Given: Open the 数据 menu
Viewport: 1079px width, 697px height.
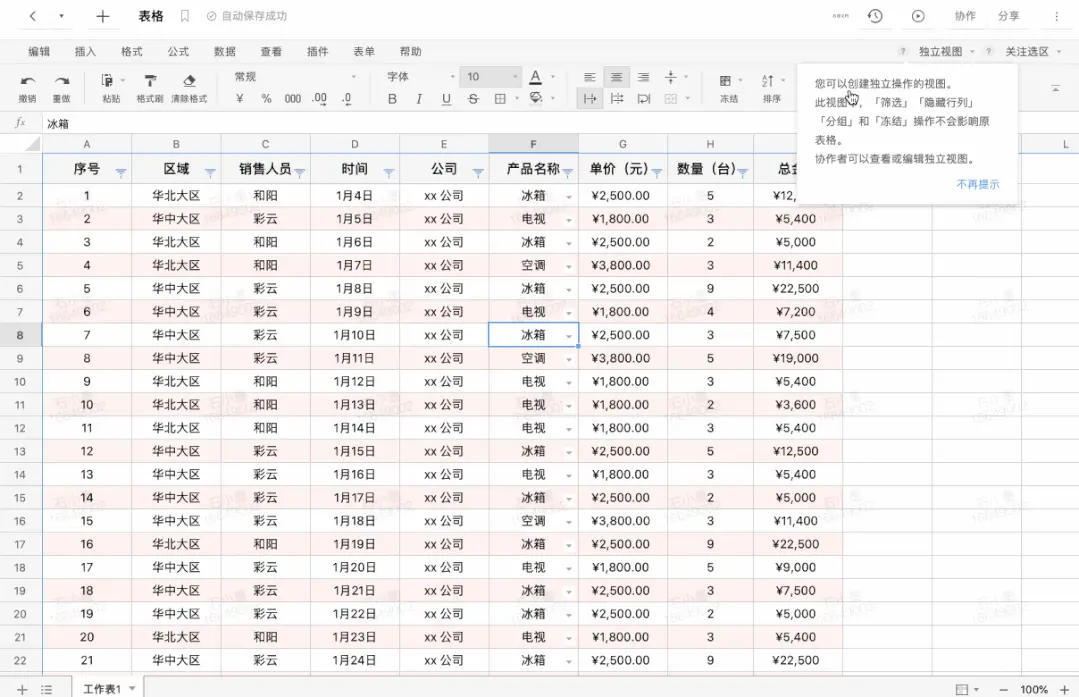Looking at the screenshot, I should [224, 51].
